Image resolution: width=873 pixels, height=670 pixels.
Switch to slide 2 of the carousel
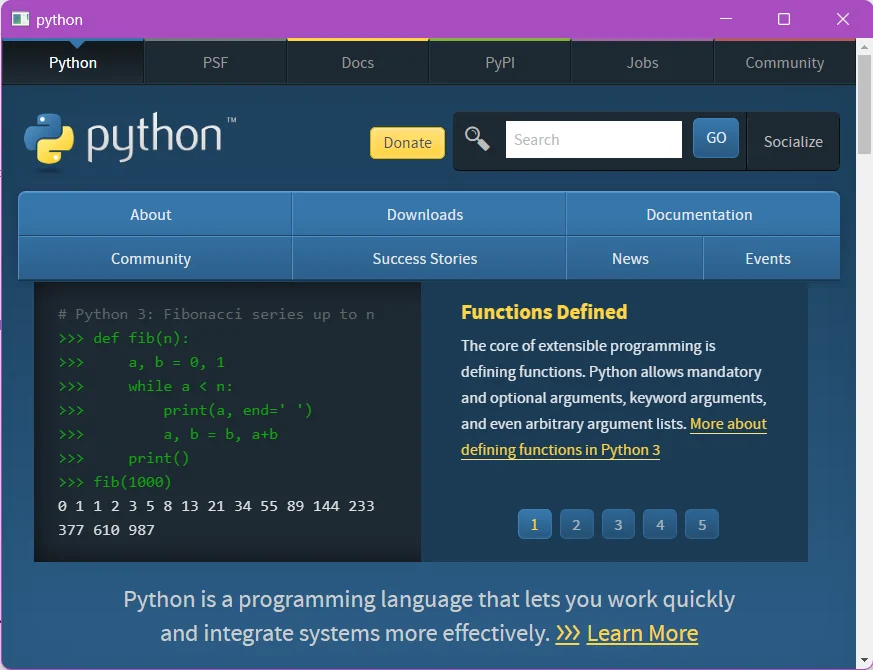576,524
